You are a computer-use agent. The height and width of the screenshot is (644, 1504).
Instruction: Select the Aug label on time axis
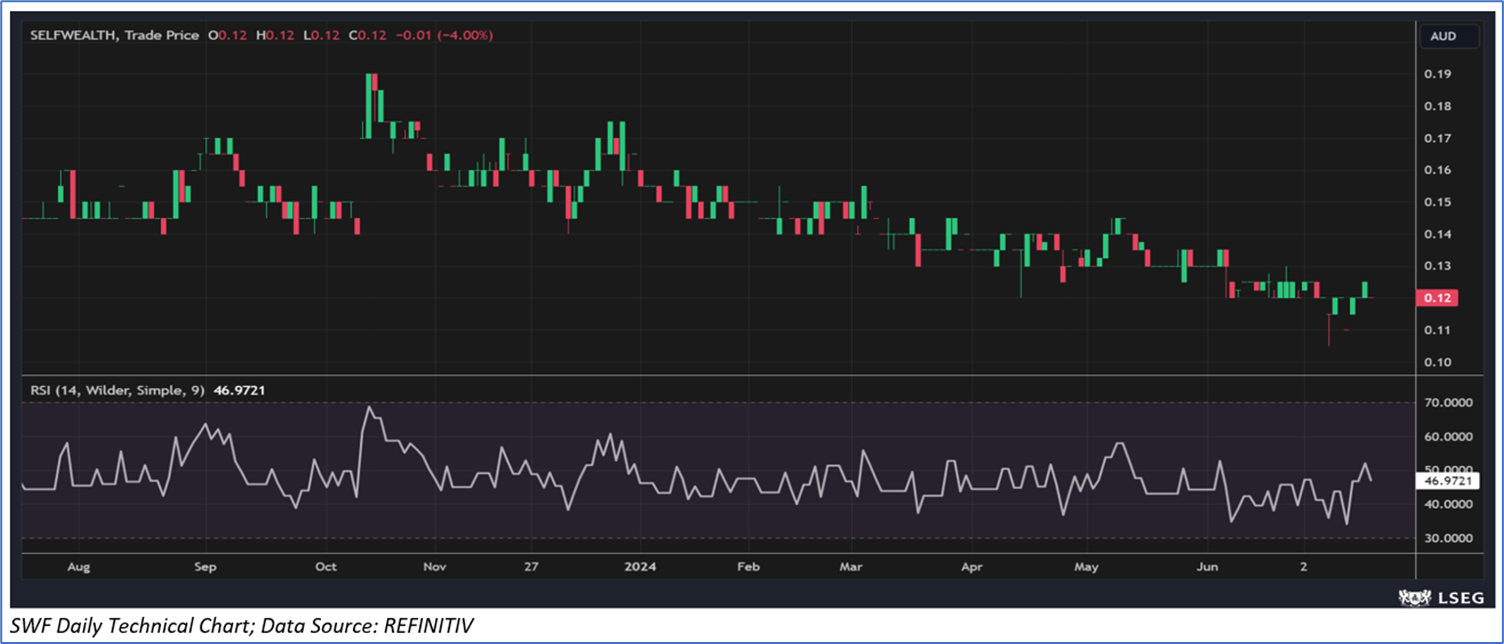(78, 567)
